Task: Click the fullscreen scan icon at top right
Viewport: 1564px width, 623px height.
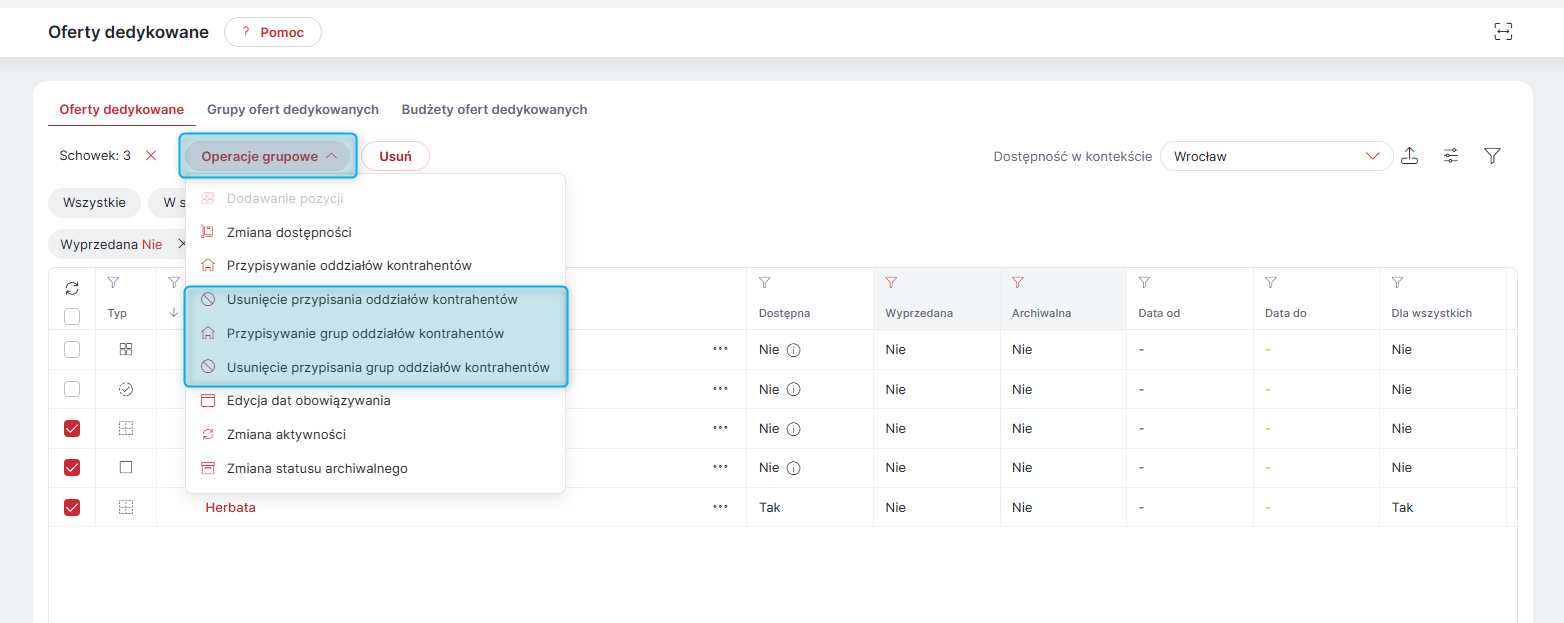Action: pyautogui.click(x=1503, y=32)
